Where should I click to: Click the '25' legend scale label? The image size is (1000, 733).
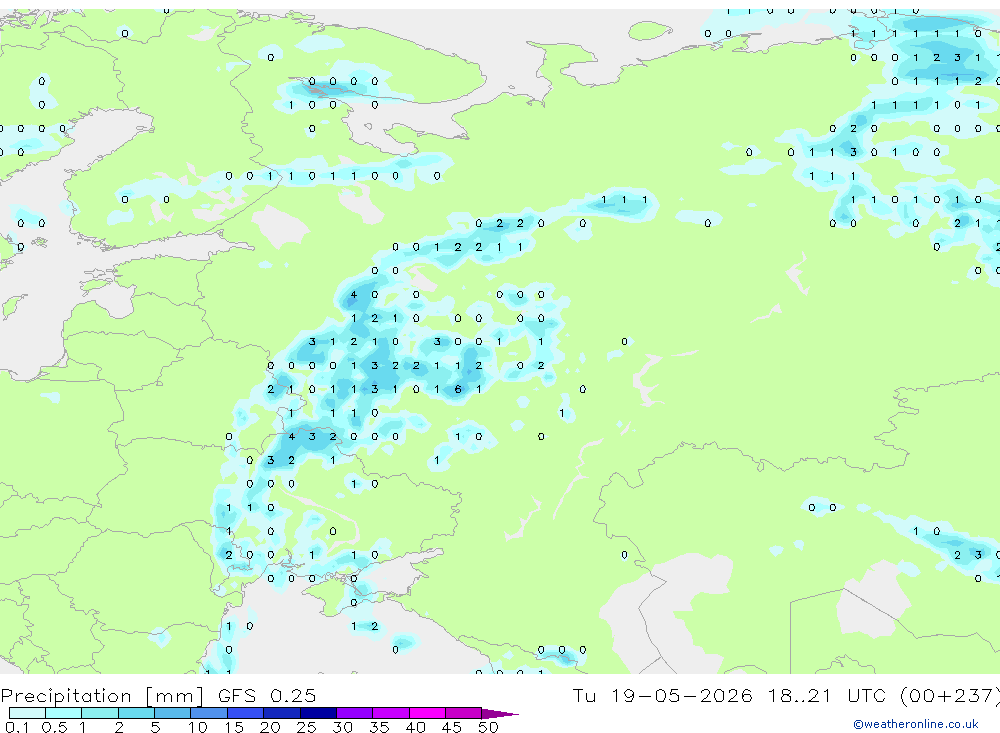click(x=306, y=727)
